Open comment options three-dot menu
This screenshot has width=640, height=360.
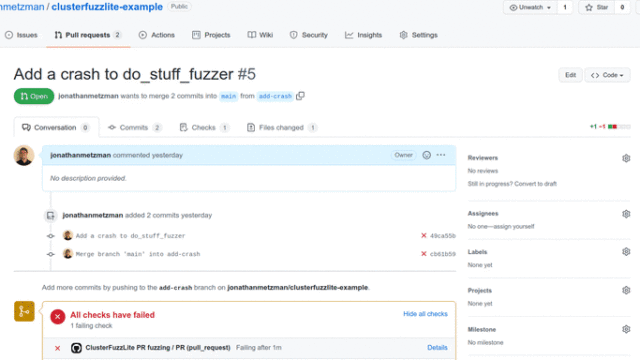tap(441, 155)
